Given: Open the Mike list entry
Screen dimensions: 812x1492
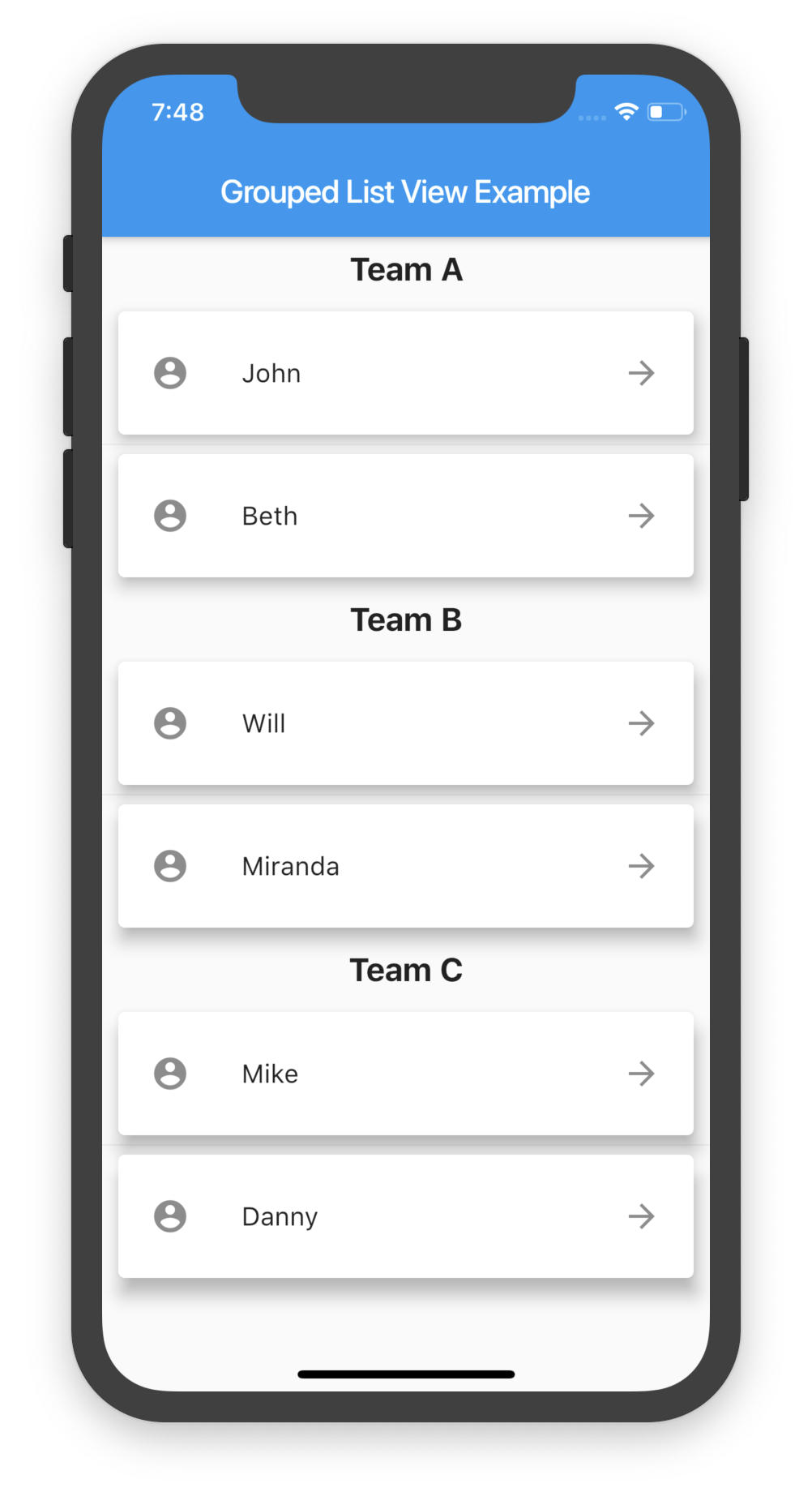Looking at the screenshot, I should (406, 1074).
